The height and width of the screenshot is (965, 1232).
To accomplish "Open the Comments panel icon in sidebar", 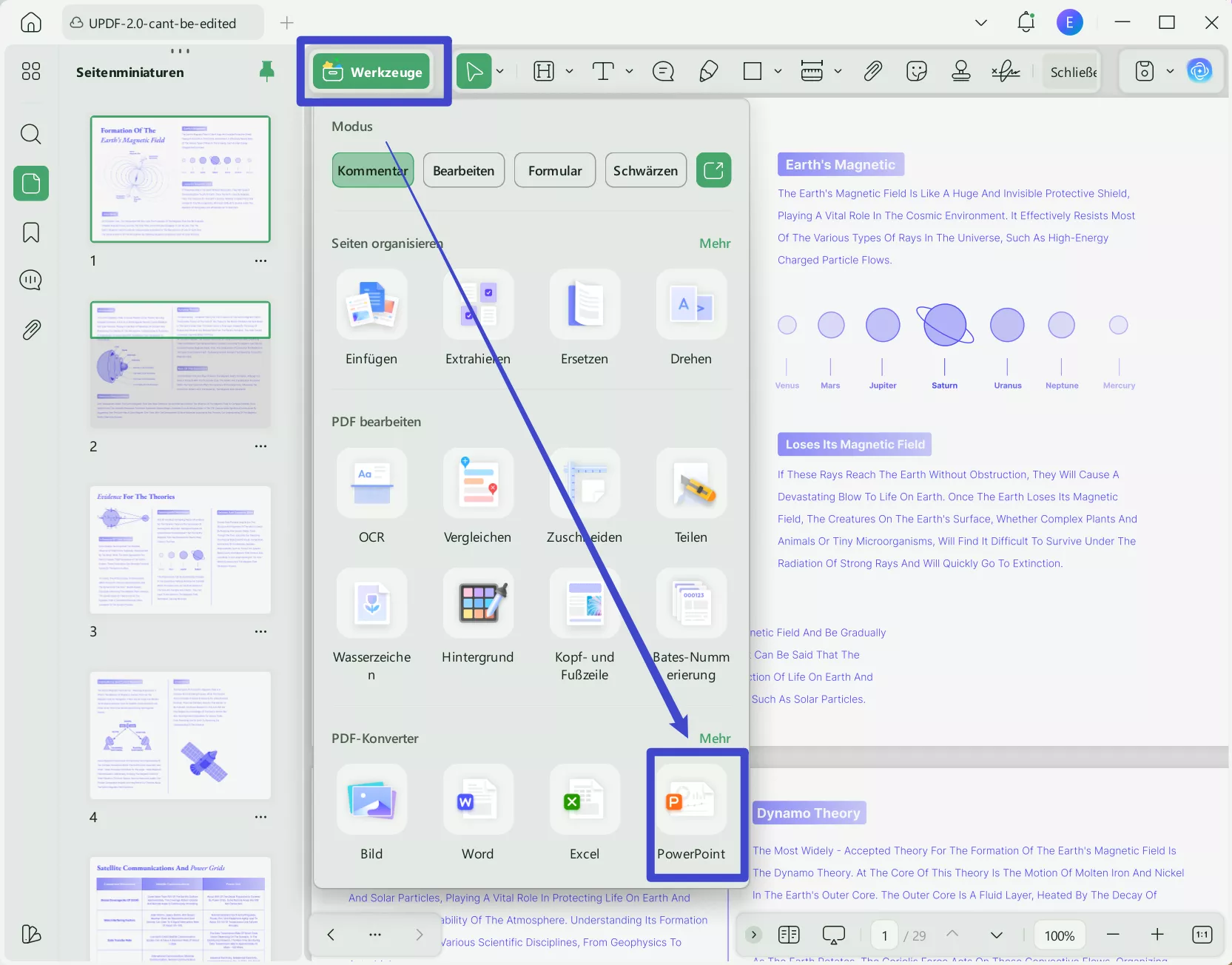I will 31,280.
